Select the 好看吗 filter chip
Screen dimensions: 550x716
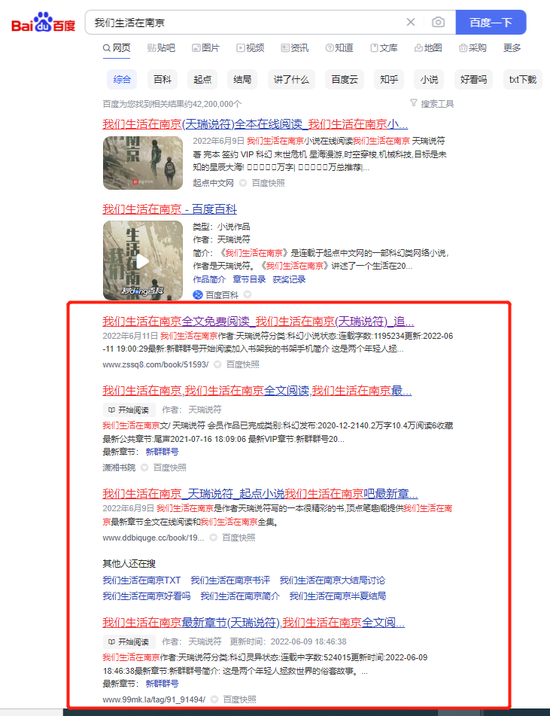click(x=473, y=79)
